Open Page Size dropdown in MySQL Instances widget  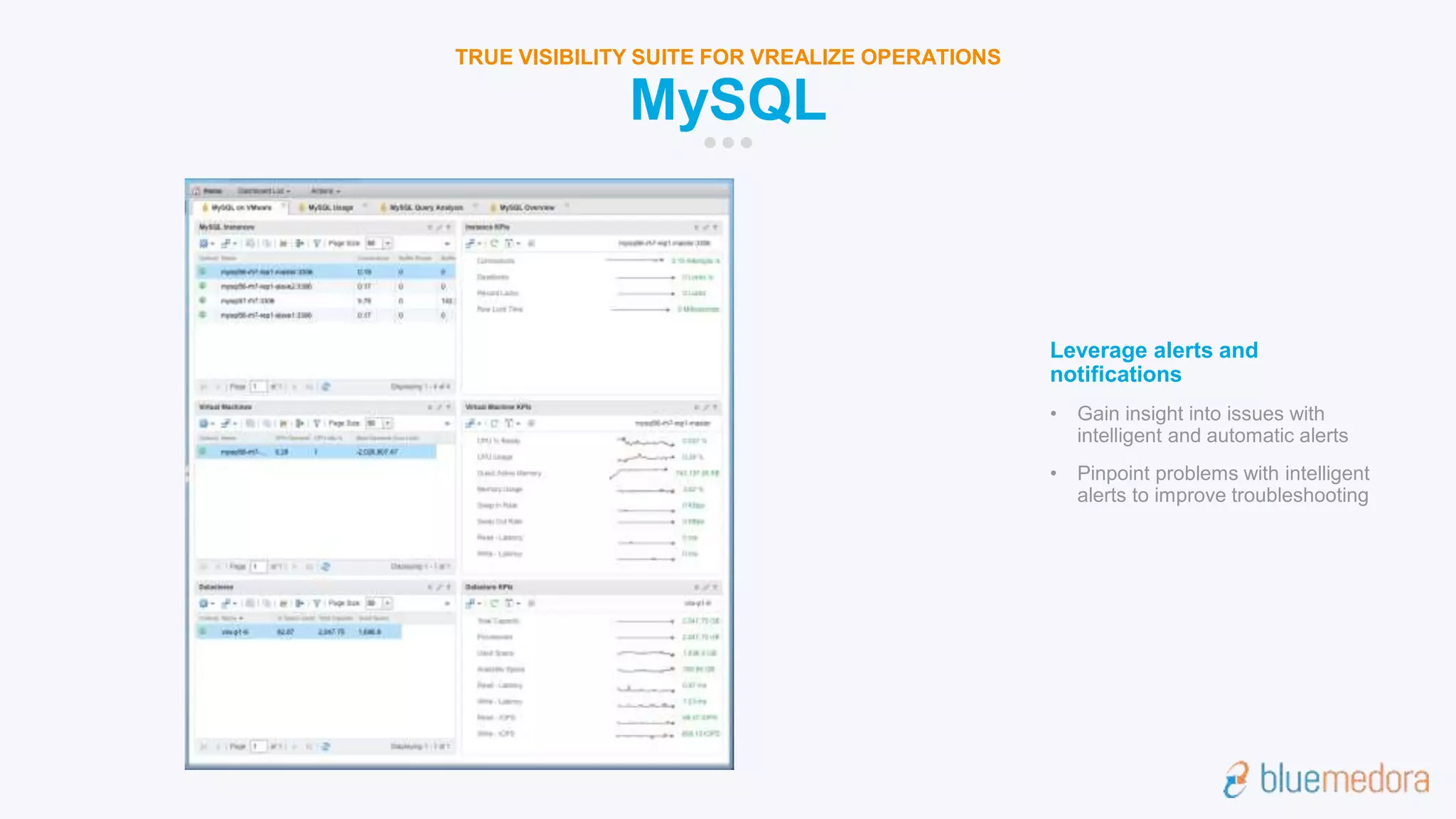tap(387, 243)
